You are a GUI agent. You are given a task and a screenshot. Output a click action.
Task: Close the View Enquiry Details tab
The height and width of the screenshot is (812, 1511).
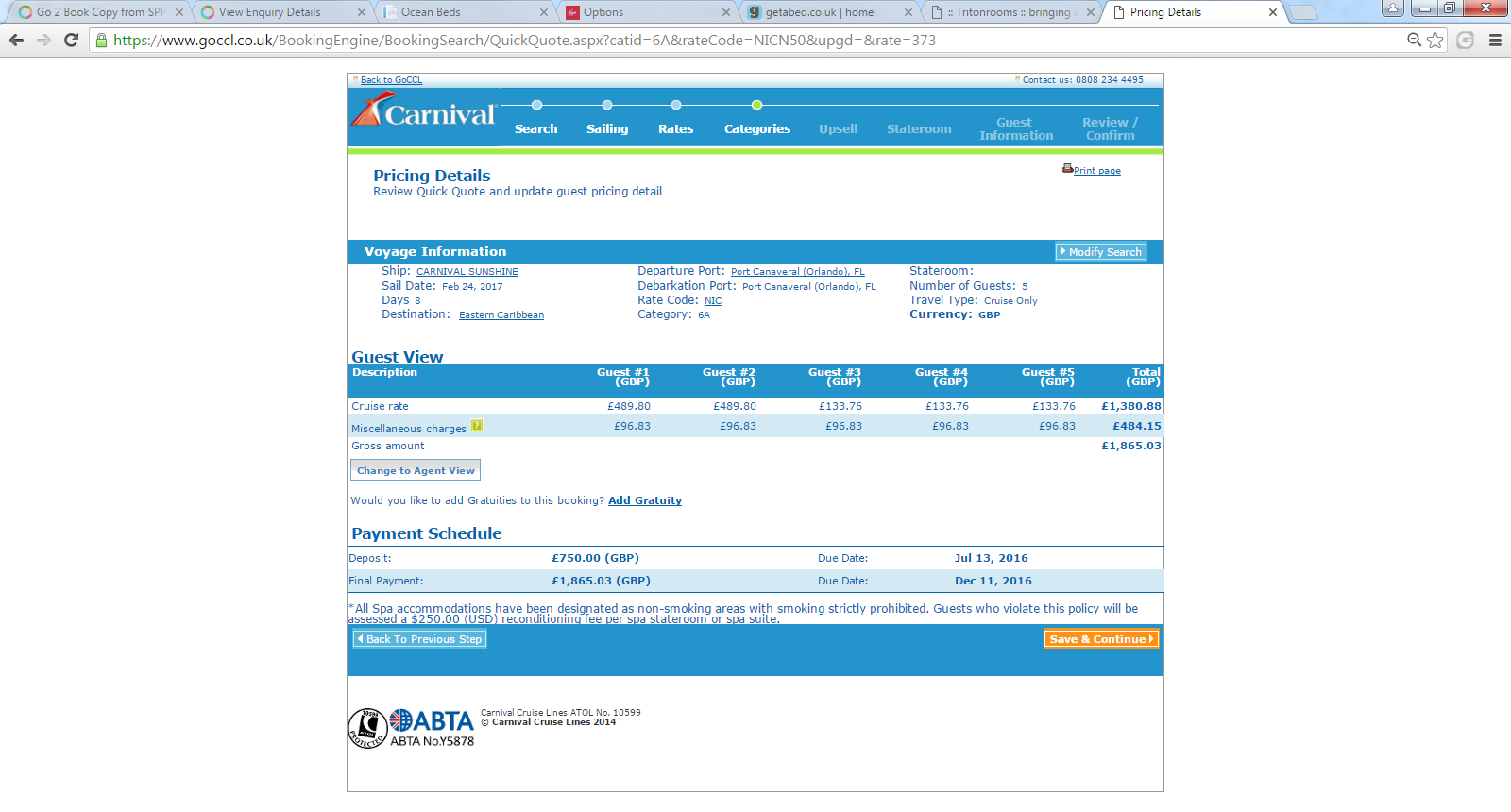coord(362,12)
